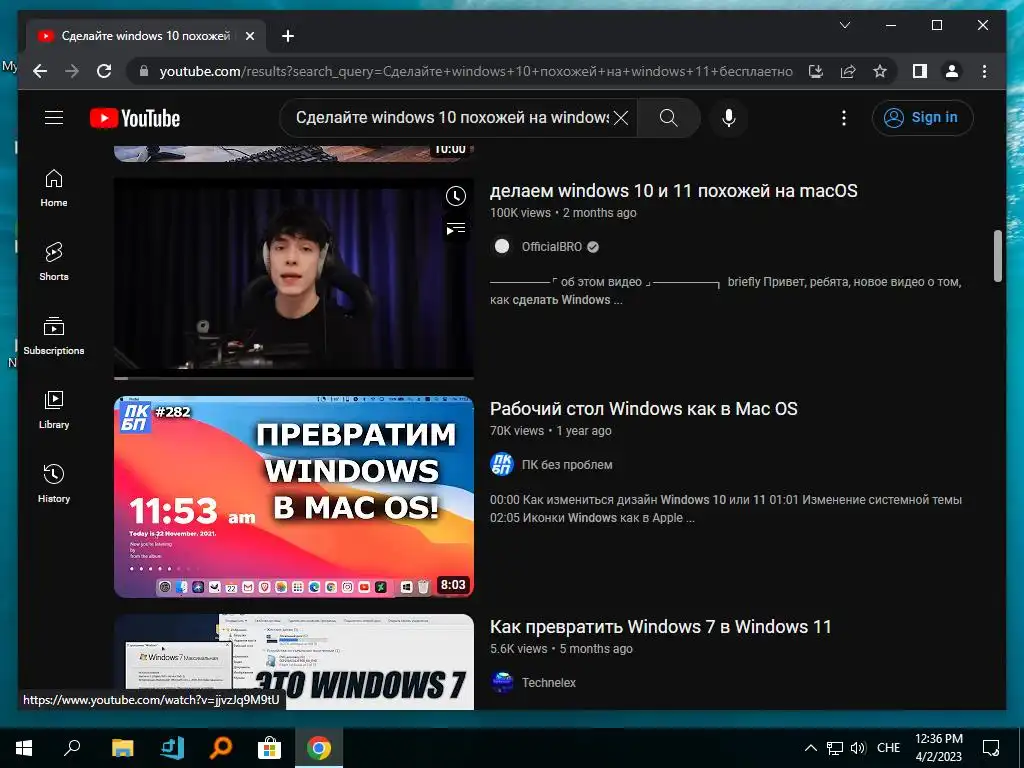Image resolution: width=1024 pixels, height=768 pixels.
Task: Open tab search dropdown arrow
Action: click(844, 25)
